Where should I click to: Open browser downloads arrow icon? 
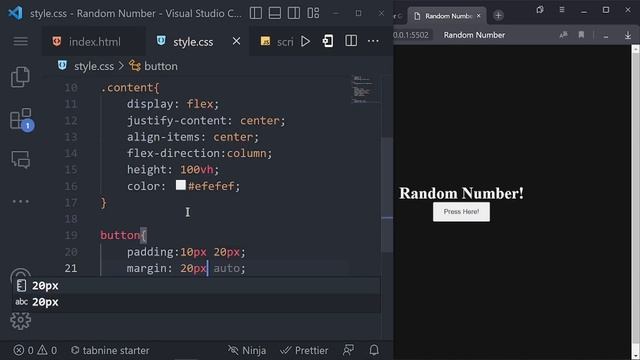pyautogui.click(x=628, y=36)
